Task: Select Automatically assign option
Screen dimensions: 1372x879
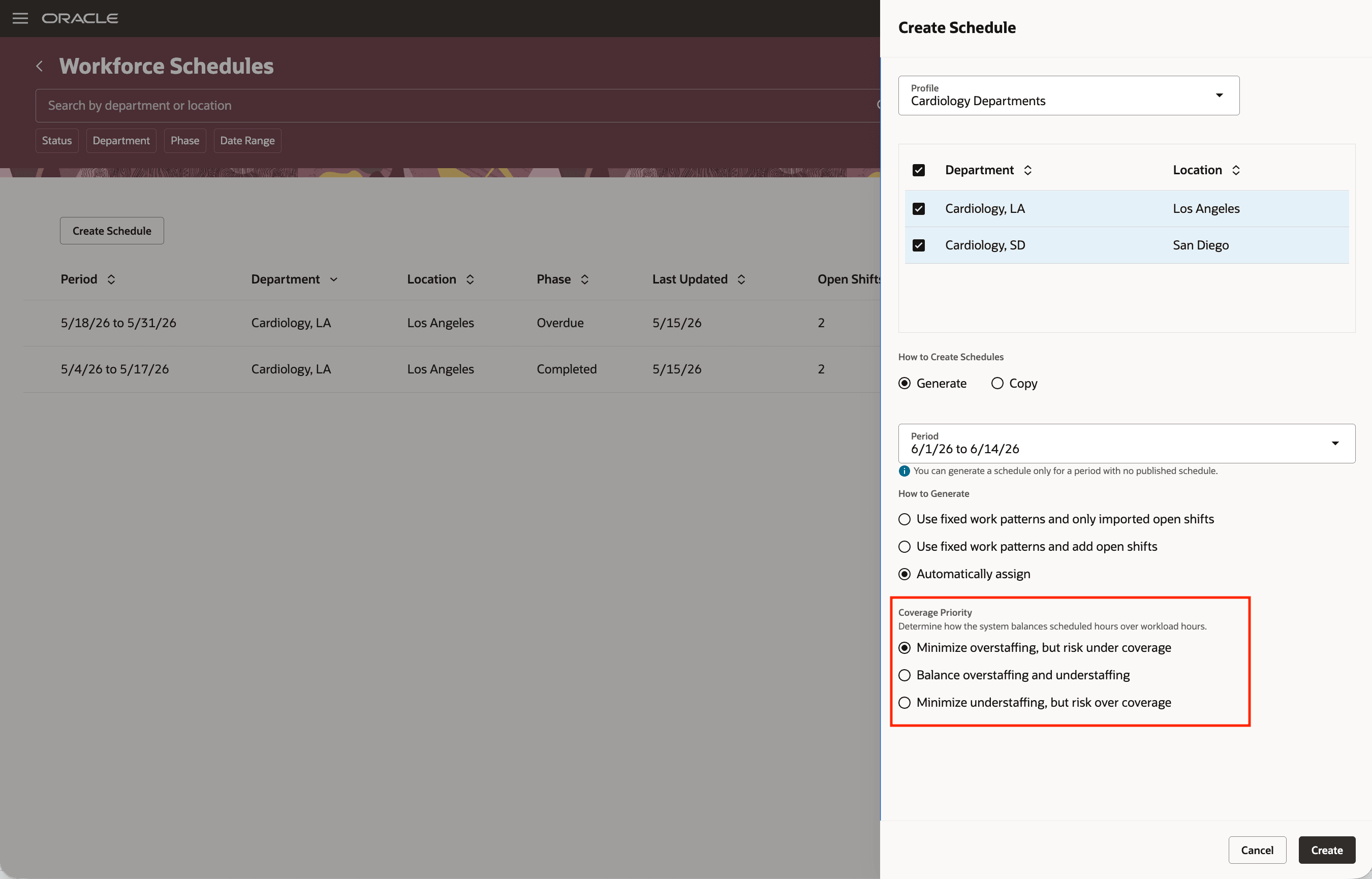Action: [905, 574]
